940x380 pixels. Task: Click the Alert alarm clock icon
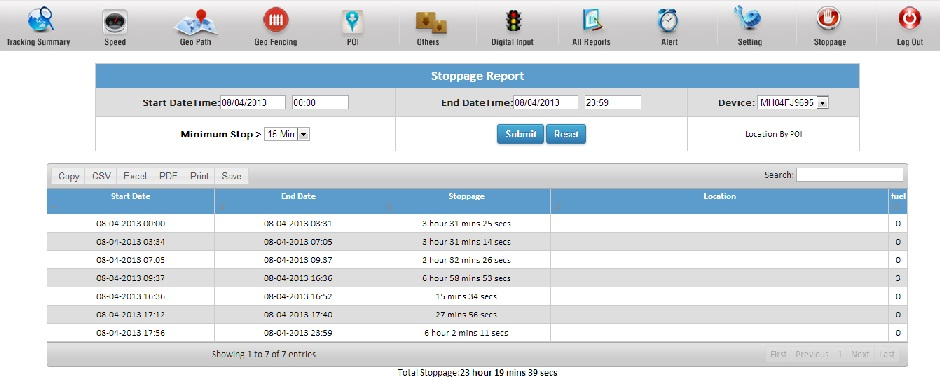click(668, 21)
